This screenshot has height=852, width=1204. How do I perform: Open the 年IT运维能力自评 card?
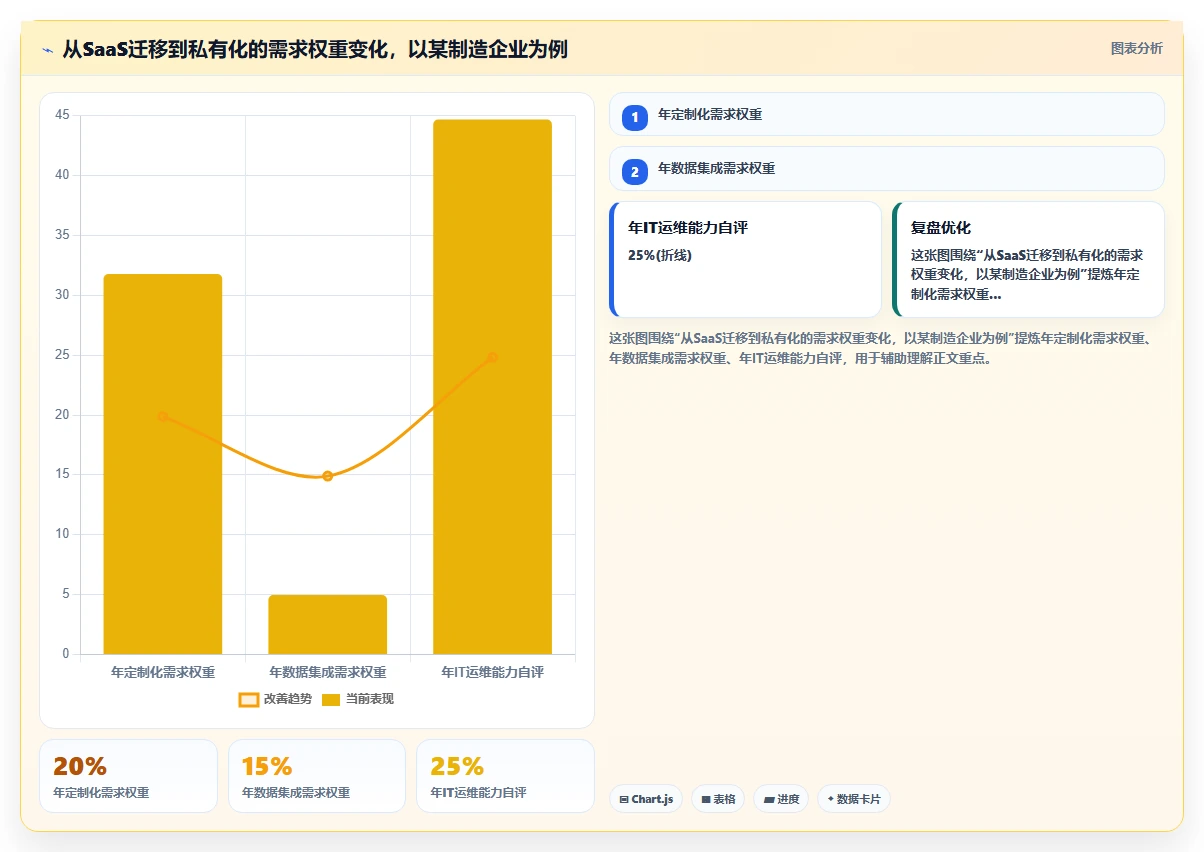coord(746,259)
